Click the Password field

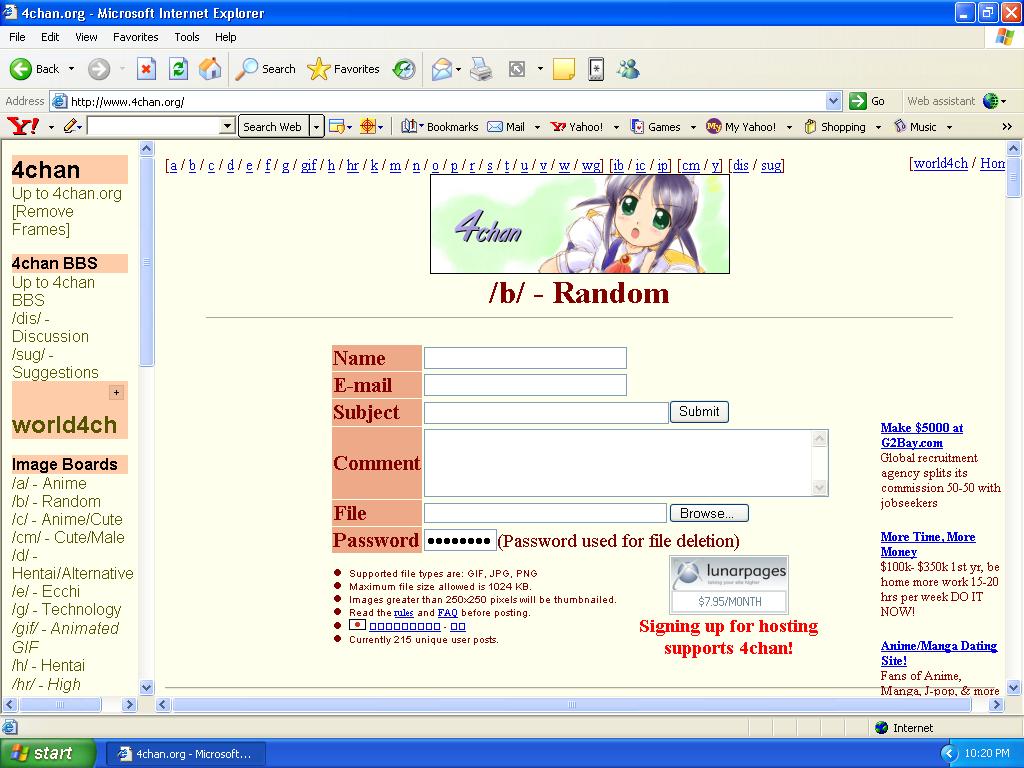[x=460, y=540]
